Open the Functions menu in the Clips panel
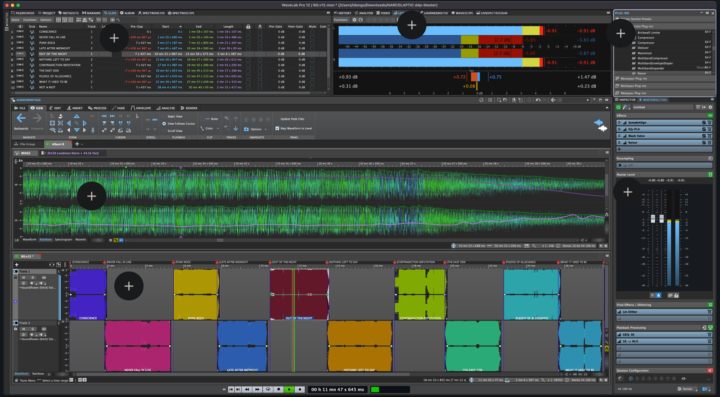The height and width of the screenshot is (397, 720). click(x=30, y=20)
